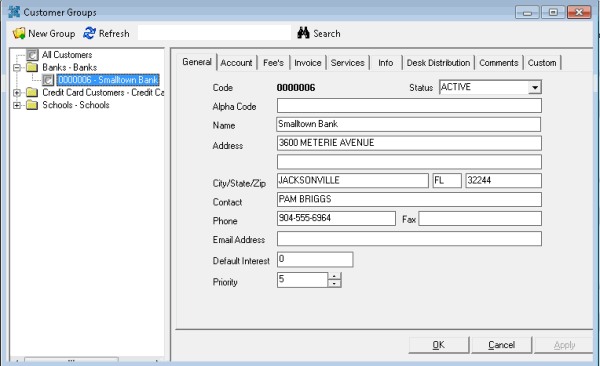
Task: Click the All Customers tree icon
Action: 32,55
